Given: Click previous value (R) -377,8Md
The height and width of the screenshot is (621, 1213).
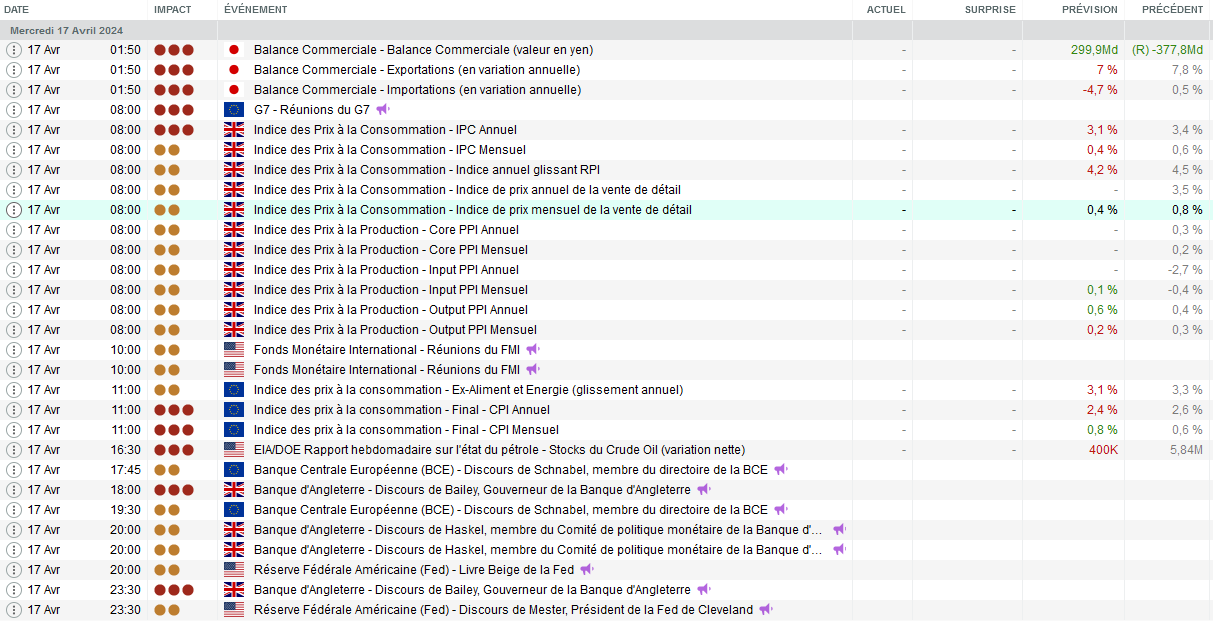Looking at the screenshot, I should pyautogui.click(x=1168, y=50).
